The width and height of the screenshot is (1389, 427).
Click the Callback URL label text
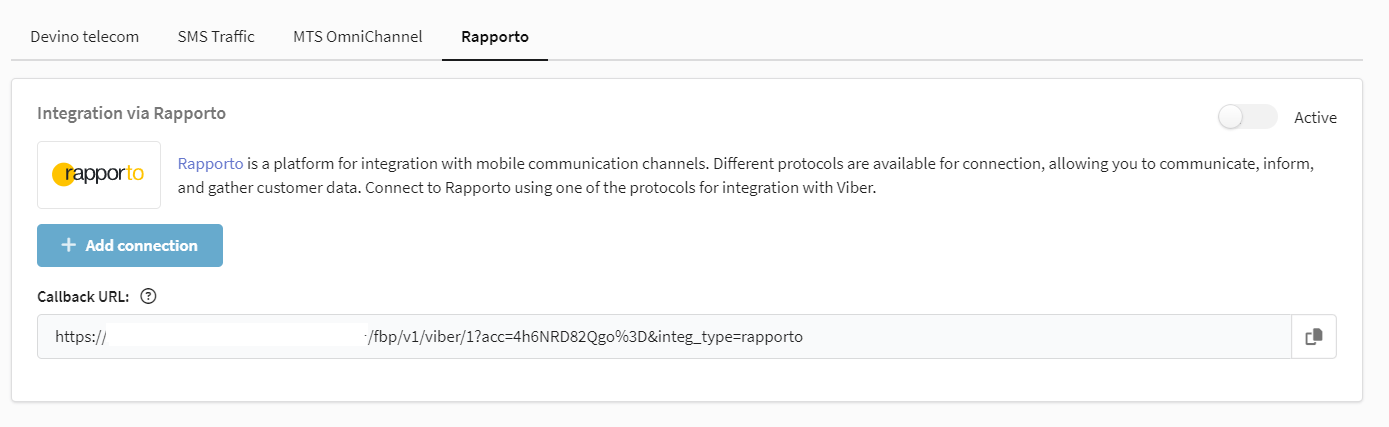pyautogui.click(x=85, y=296)
